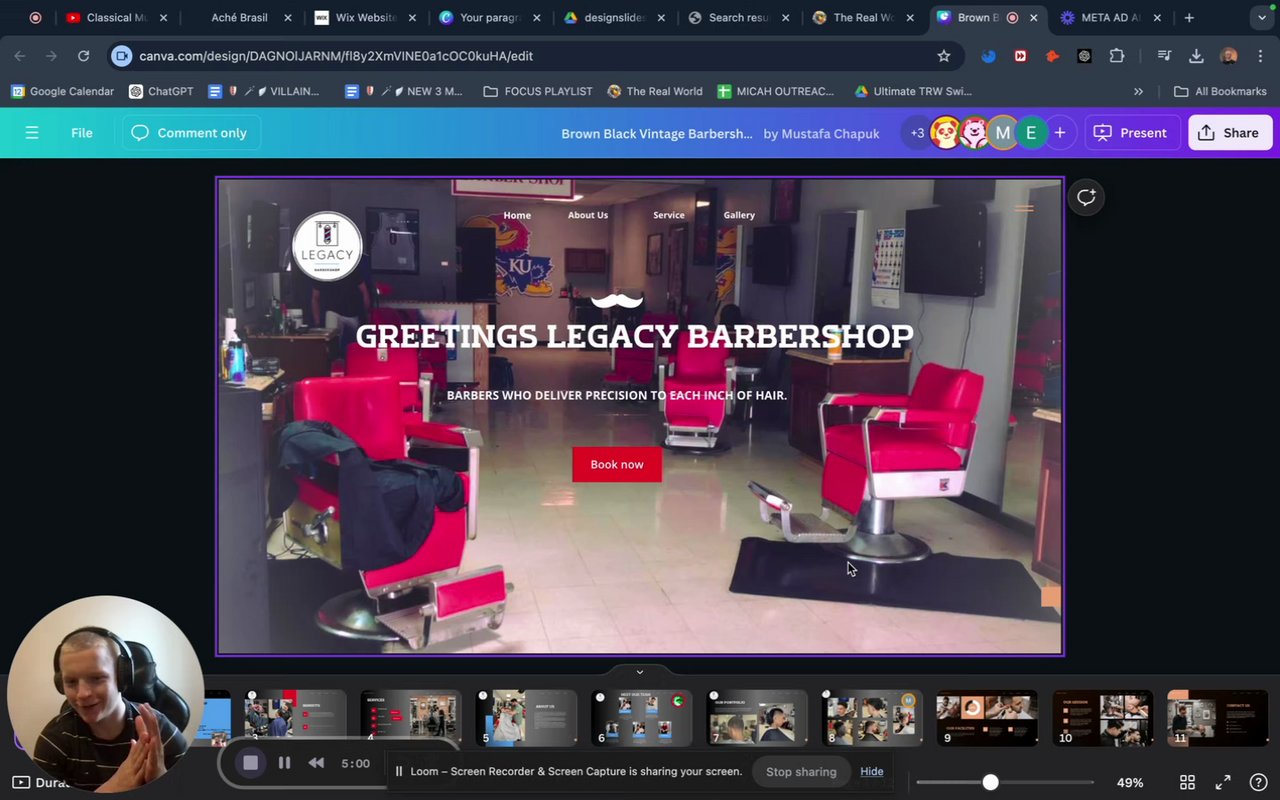Viewport: 1280px width, 800px height.
Task: Bookmark this page with the star
Action: tap(943, 56)
